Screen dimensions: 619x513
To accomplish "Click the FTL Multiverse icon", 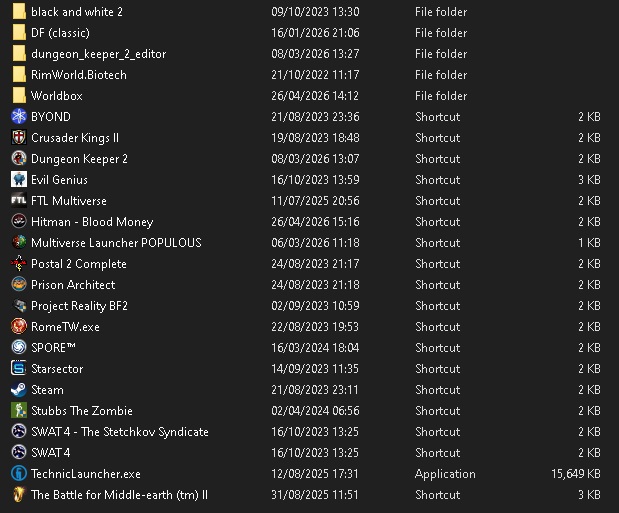I will pos(19,200).
